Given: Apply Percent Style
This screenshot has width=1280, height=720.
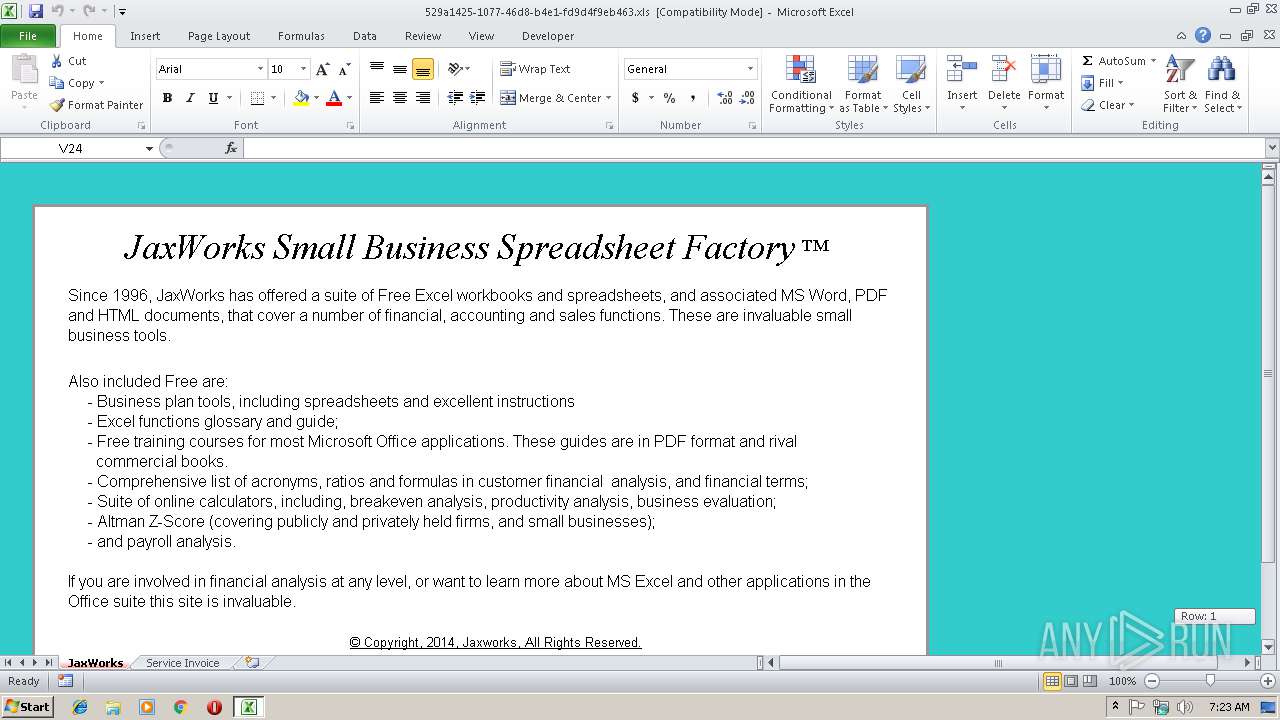Looking at the screenshot, I should tap(669, 98).
